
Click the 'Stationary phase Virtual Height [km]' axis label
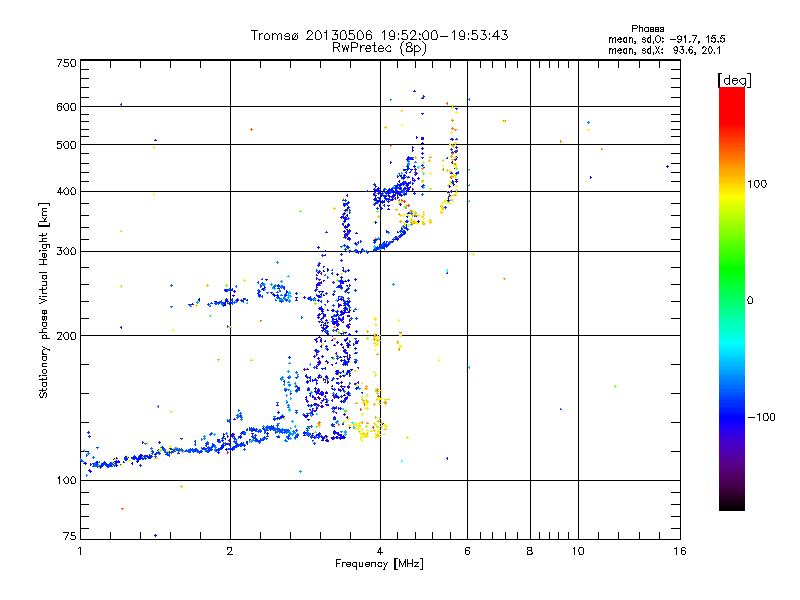click(44, 301)
